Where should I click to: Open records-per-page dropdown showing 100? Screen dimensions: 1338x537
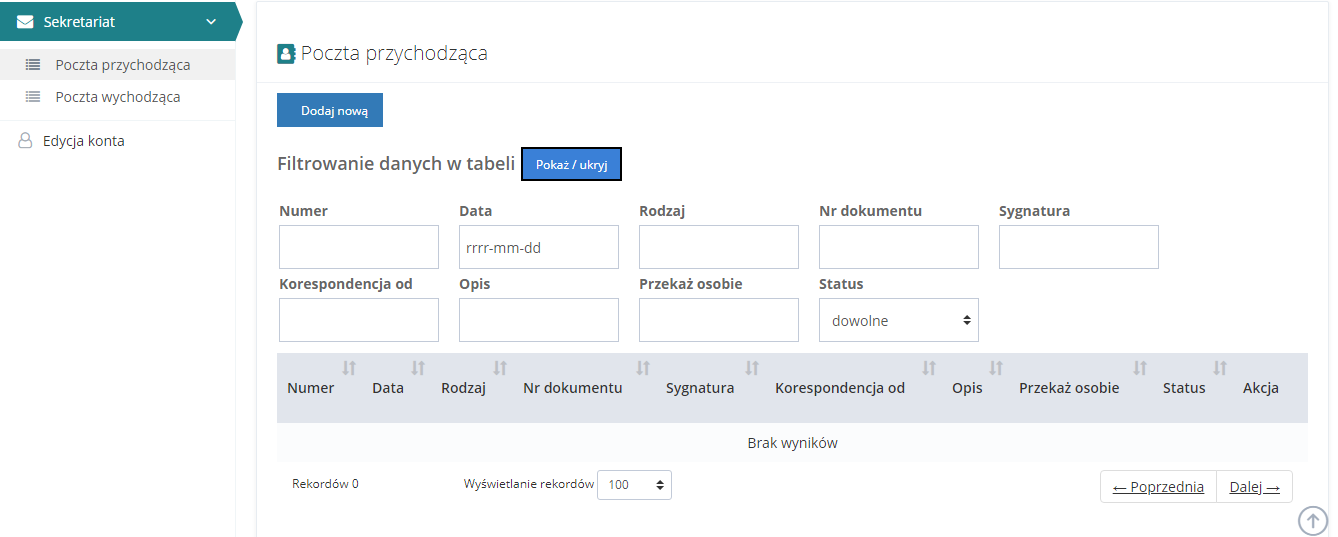point(634,485)
